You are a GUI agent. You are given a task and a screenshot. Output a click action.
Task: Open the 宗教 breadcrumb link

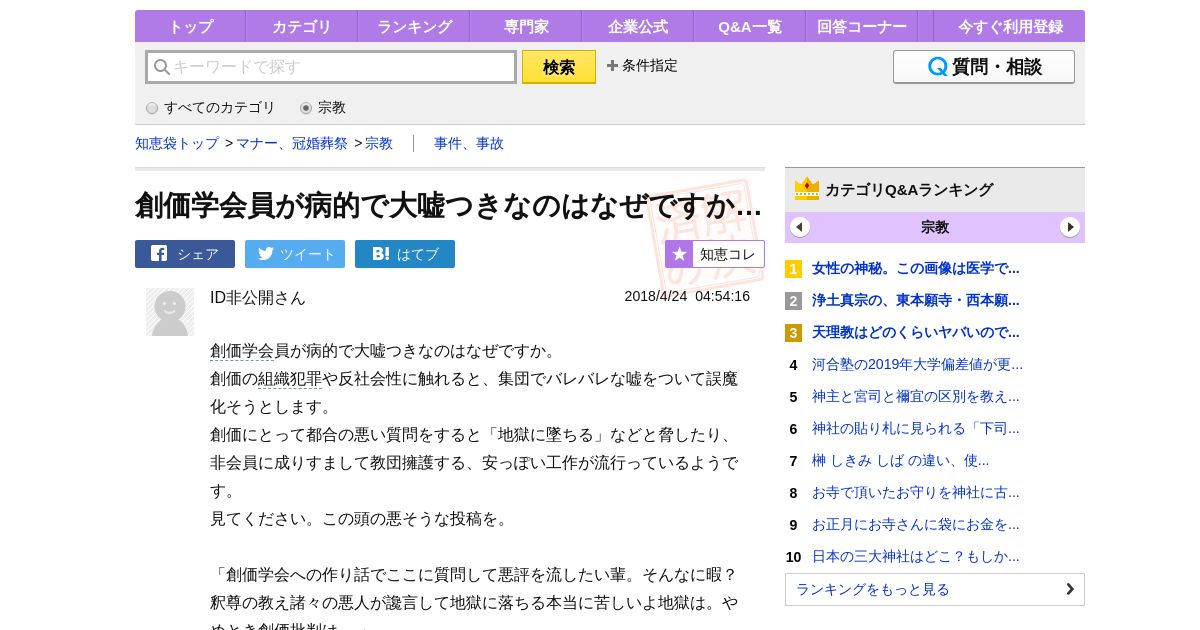click(379, 143)
